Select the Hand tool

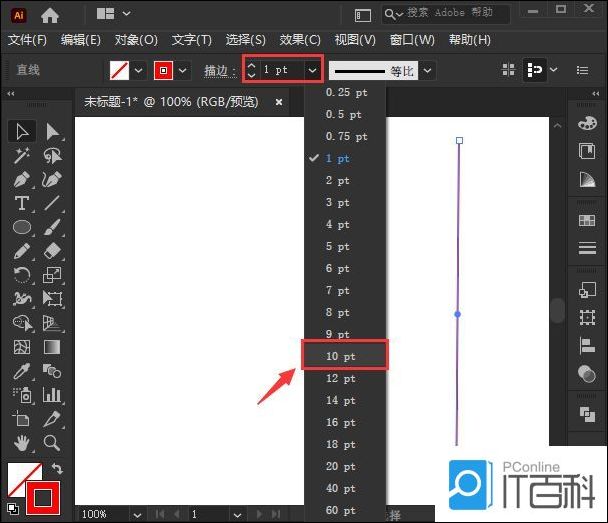(22, 443)
